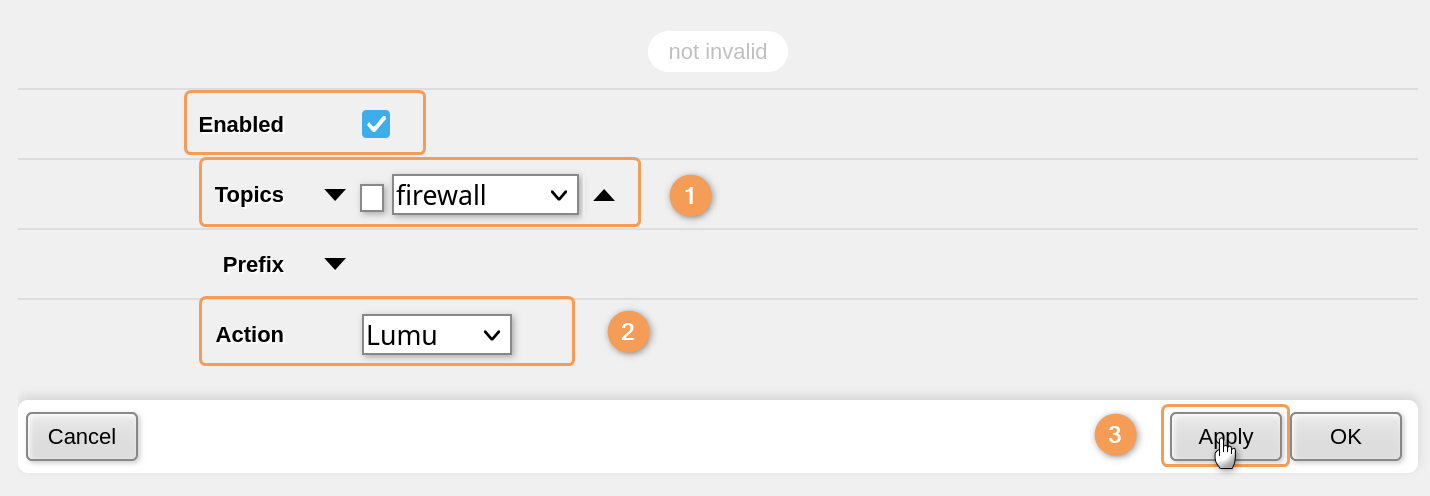Click the orange step 2 badge
1430x496 pixels.
tap(628, 332)
